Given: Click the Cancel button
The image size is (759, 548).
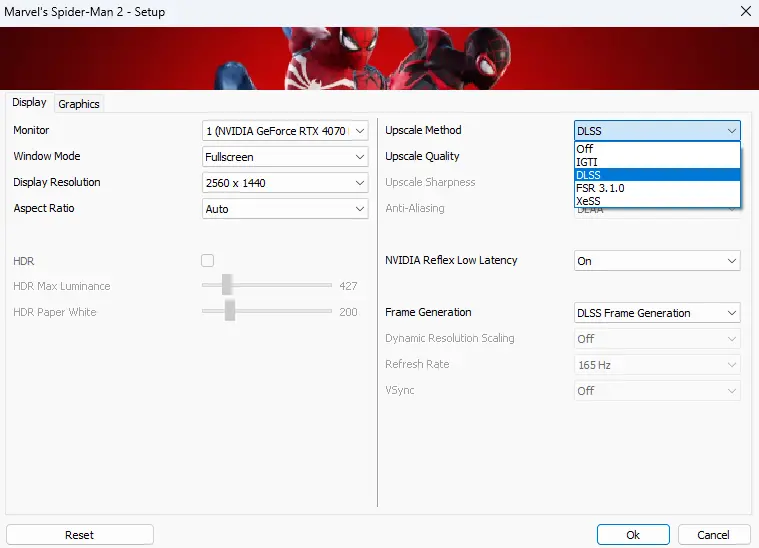Looking at the screenshot, I should pos(713,535).
